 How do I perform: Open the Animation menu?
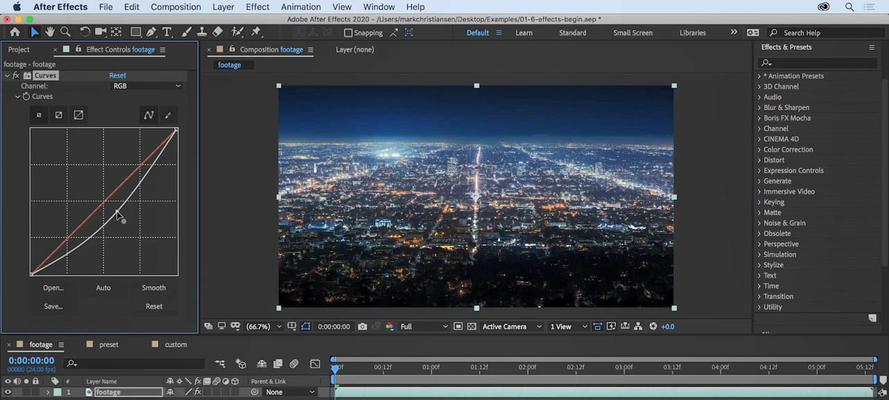(x=300, y=7)
